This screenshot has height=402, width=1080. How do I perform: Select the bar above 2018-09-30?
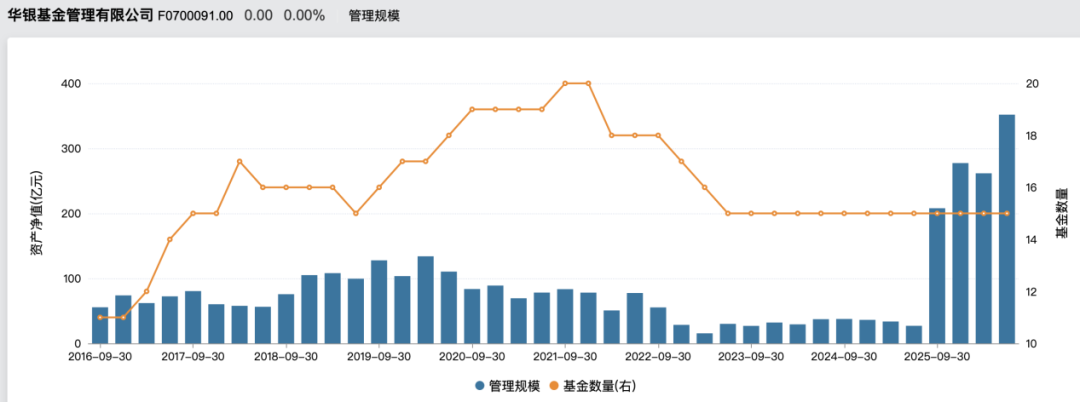tap(286, 319)
